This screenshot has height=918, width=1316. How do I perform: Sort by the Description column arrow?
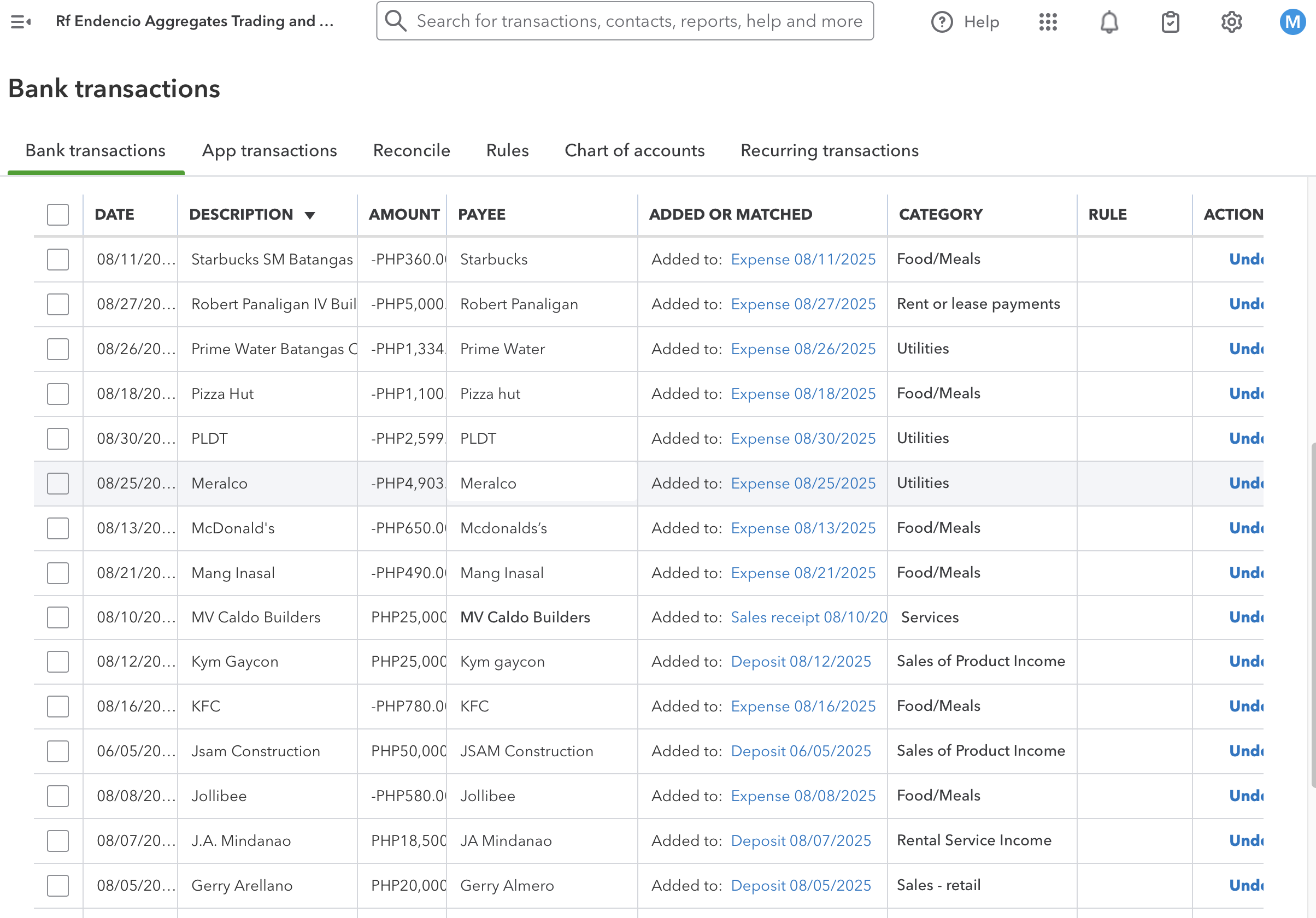point(309,215)
